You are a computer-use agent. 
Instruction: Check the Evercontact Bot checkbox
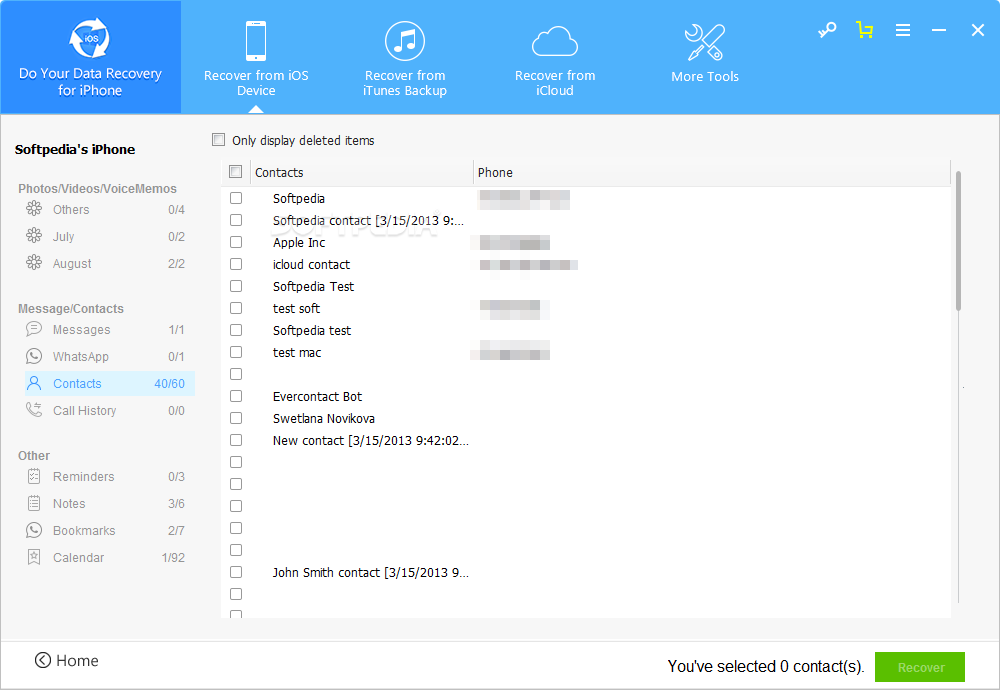(x=236, y=396)
